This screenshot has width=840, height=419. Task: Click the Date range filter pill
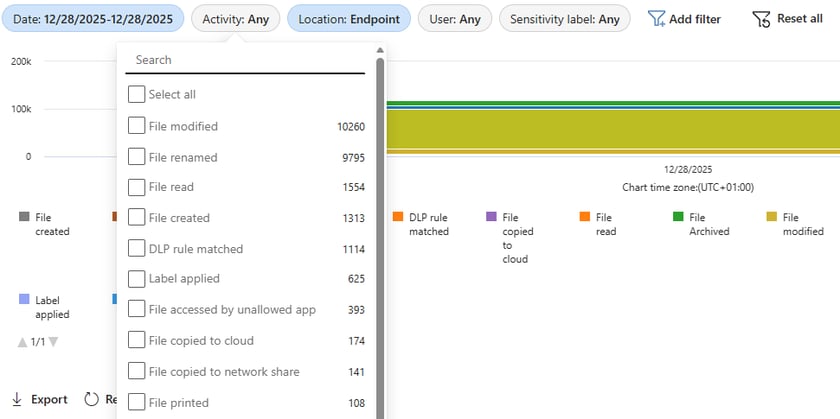pos(93,19)
